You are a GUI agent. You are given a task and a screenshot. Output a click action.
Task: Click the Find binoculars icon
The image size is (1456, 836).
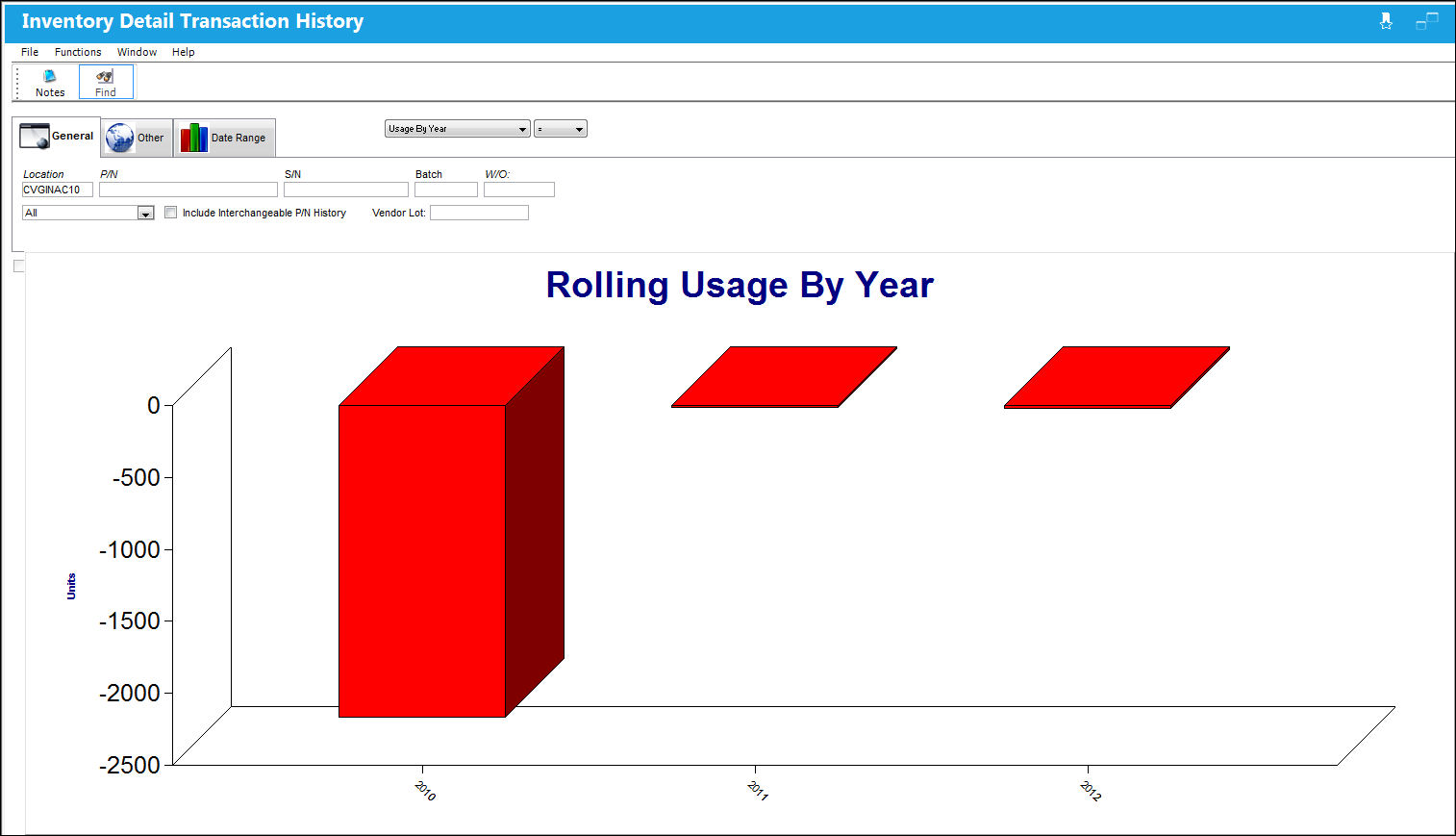[106, 83]
